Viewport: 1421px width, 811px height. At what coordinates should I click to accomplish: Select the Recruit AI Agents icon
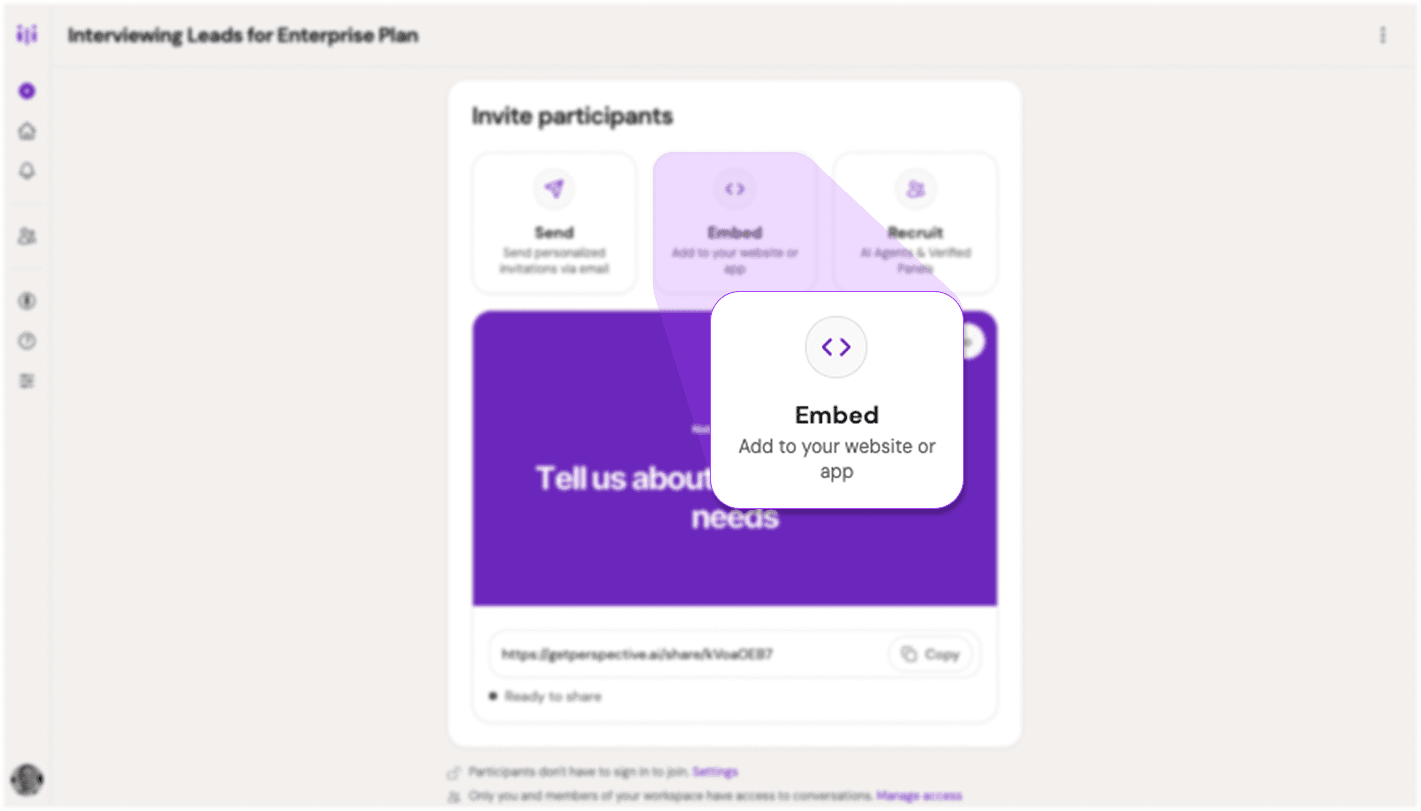914,189
